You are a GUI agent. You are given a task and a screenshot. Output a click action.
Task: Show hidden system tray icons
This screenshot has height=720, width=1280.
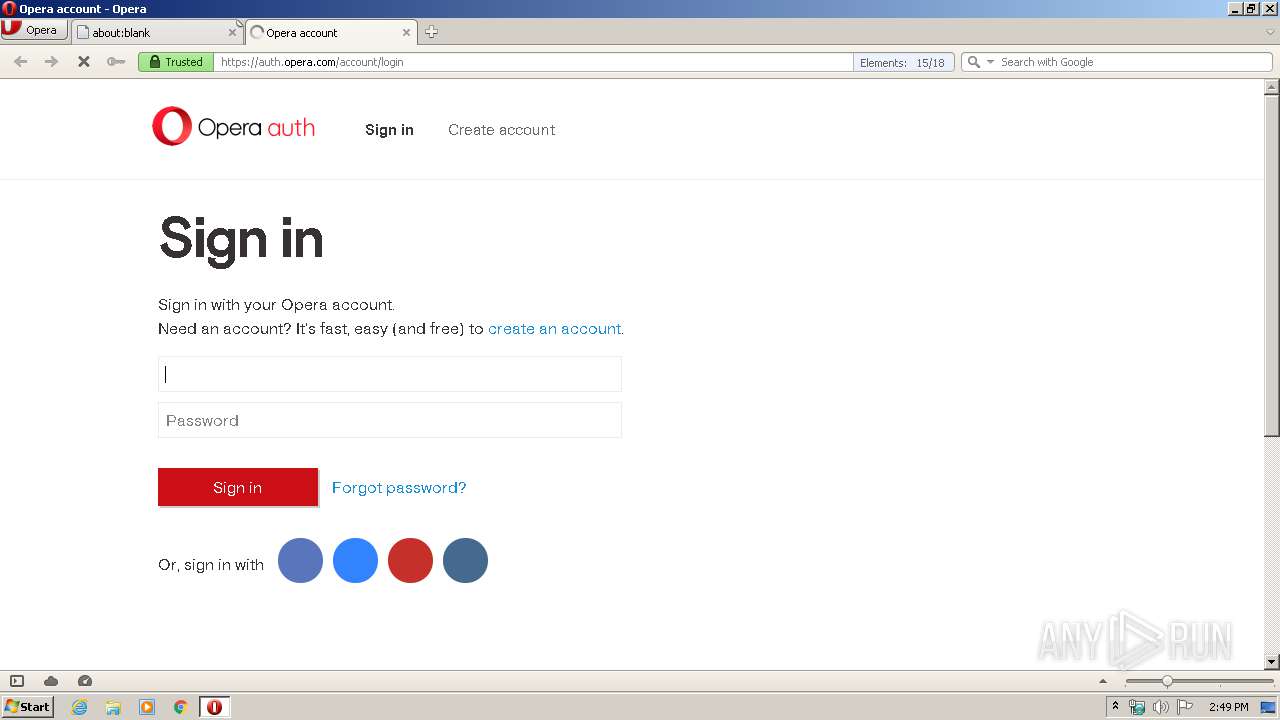1115,707
